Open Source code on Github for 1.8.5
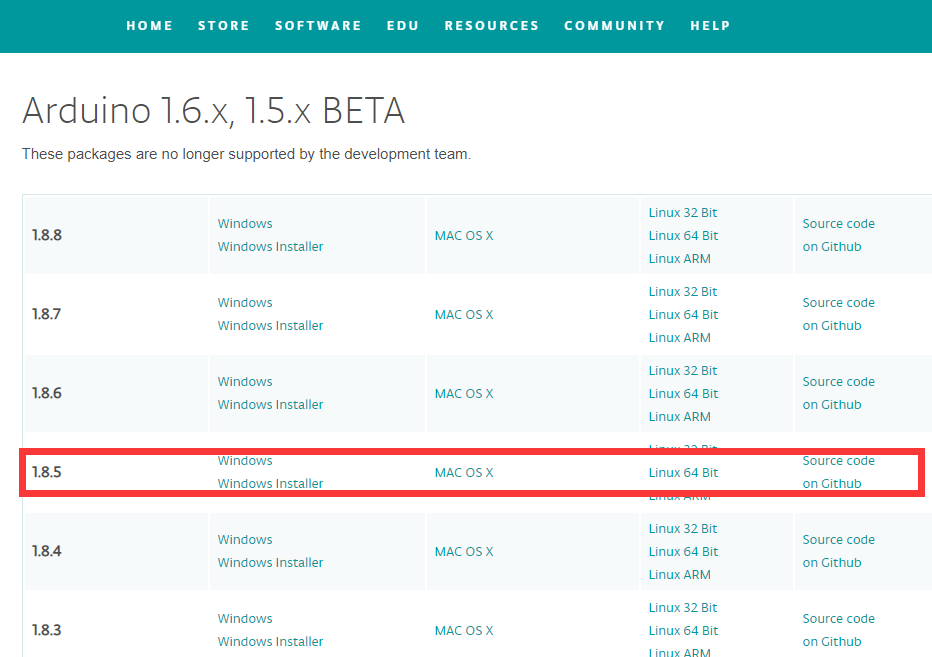Image resolution: width=932 pixels, height=657 pixels. tap(838, 472)
